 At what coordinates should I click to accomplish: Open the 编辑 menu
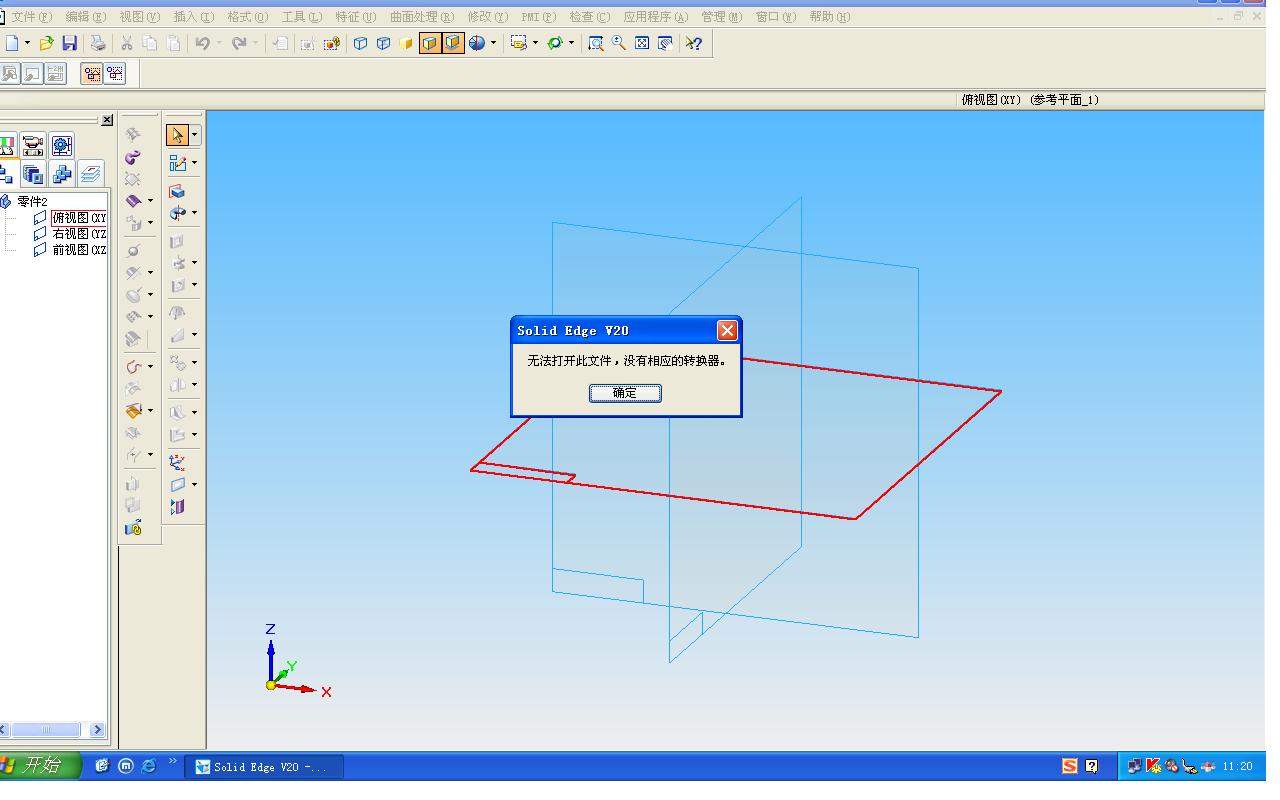tap(85, 17)
